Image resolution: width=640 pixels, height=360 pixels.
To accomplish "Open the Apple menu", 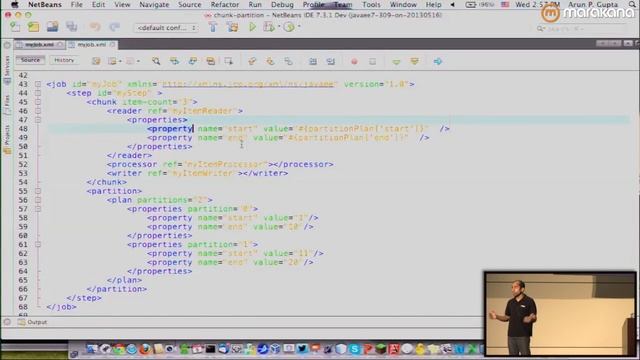I will coord(15,4).
